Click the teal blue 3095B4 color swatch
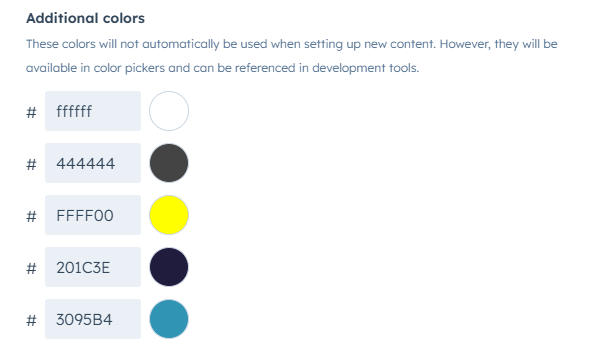600x364 pixels. [x=169, y=319]
